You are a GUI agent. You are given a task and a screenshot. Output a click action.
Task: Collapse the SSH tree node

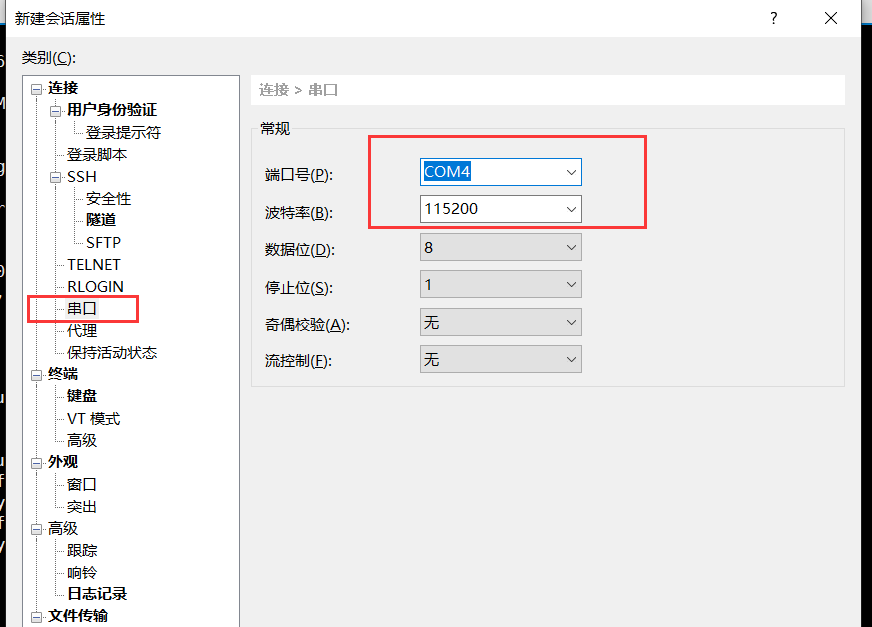coord(56,177)
